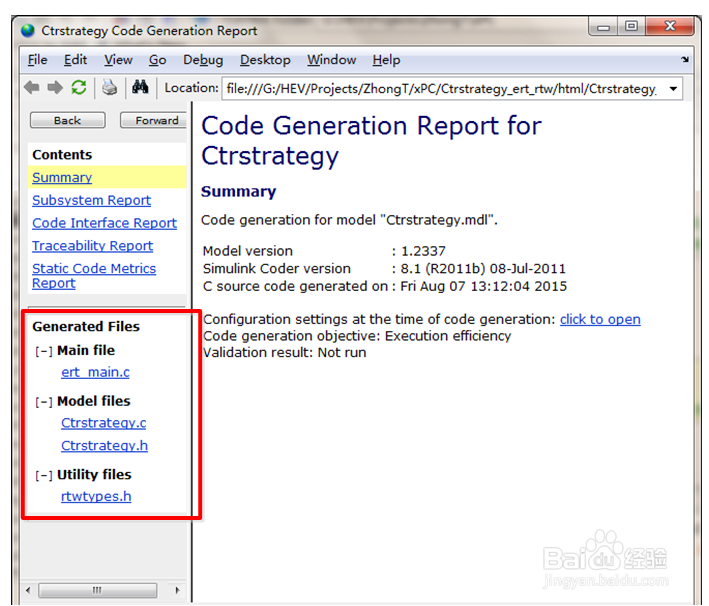Open the Summary link
The height and width of the screenshot is (606, 709).
tap(62, 177)
